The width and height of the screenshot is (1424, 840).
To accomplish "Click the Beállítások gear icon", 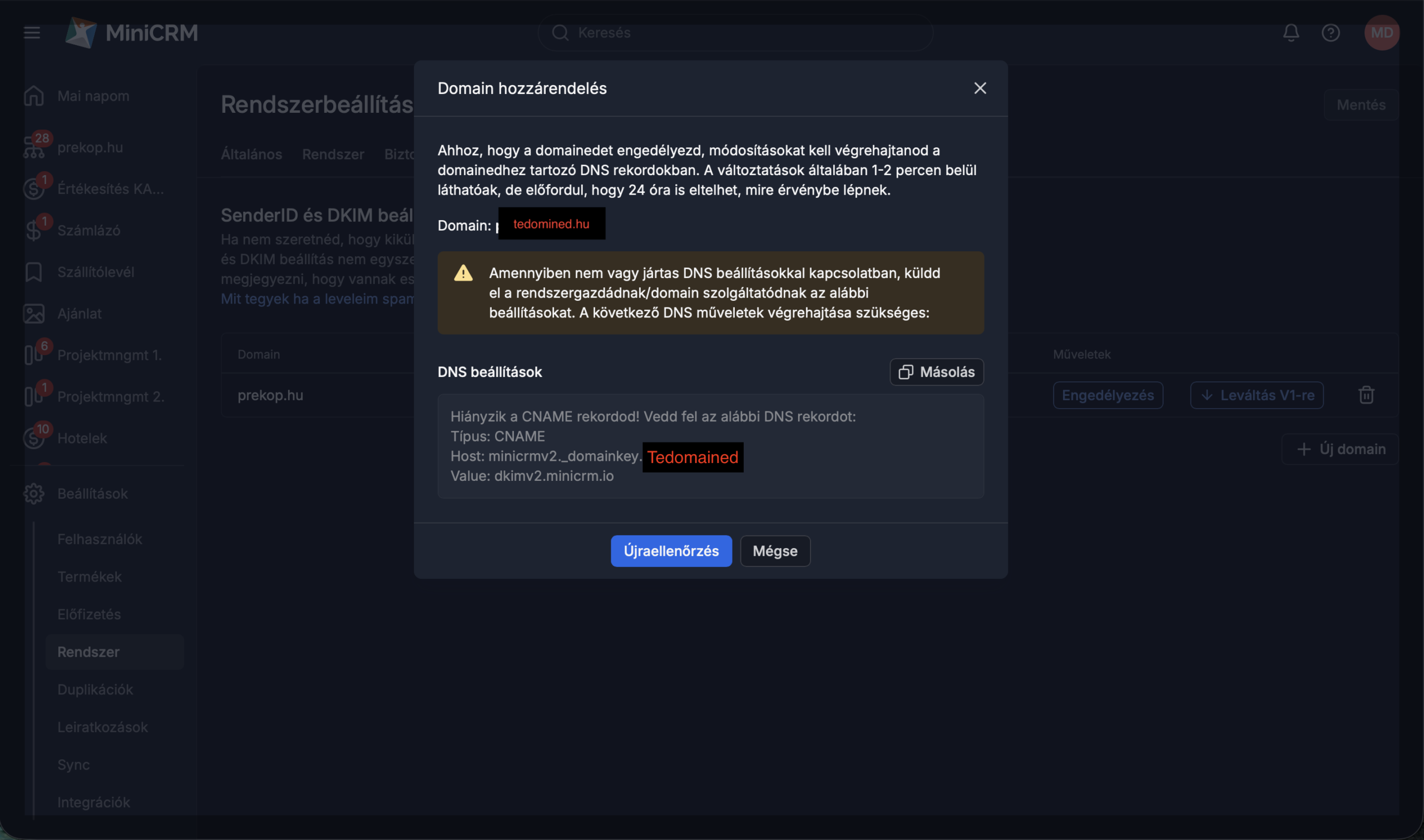I will tap(33, 494).
